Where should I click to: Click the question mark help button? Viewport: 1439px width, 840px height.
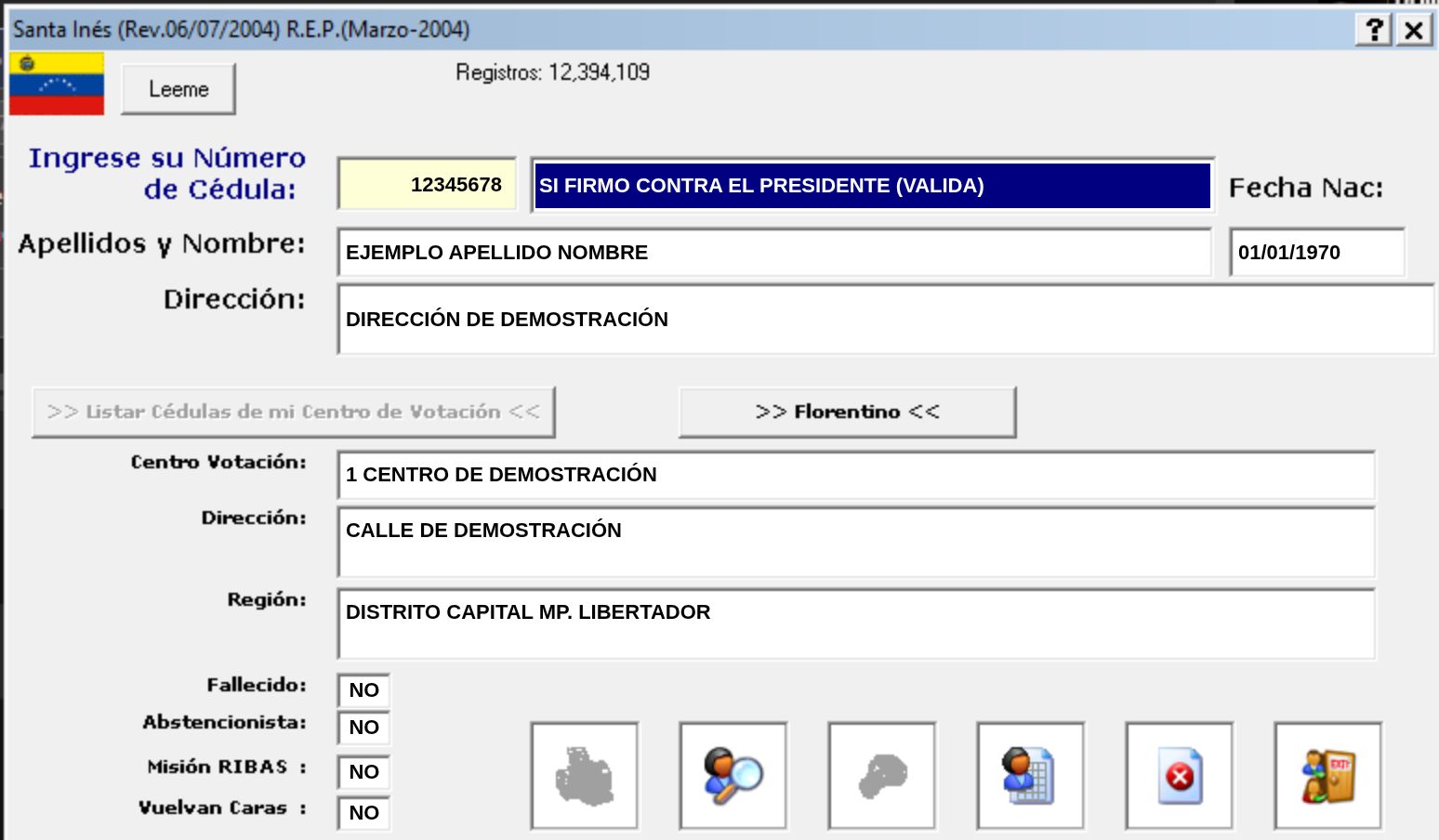(x=1374, y=30)
